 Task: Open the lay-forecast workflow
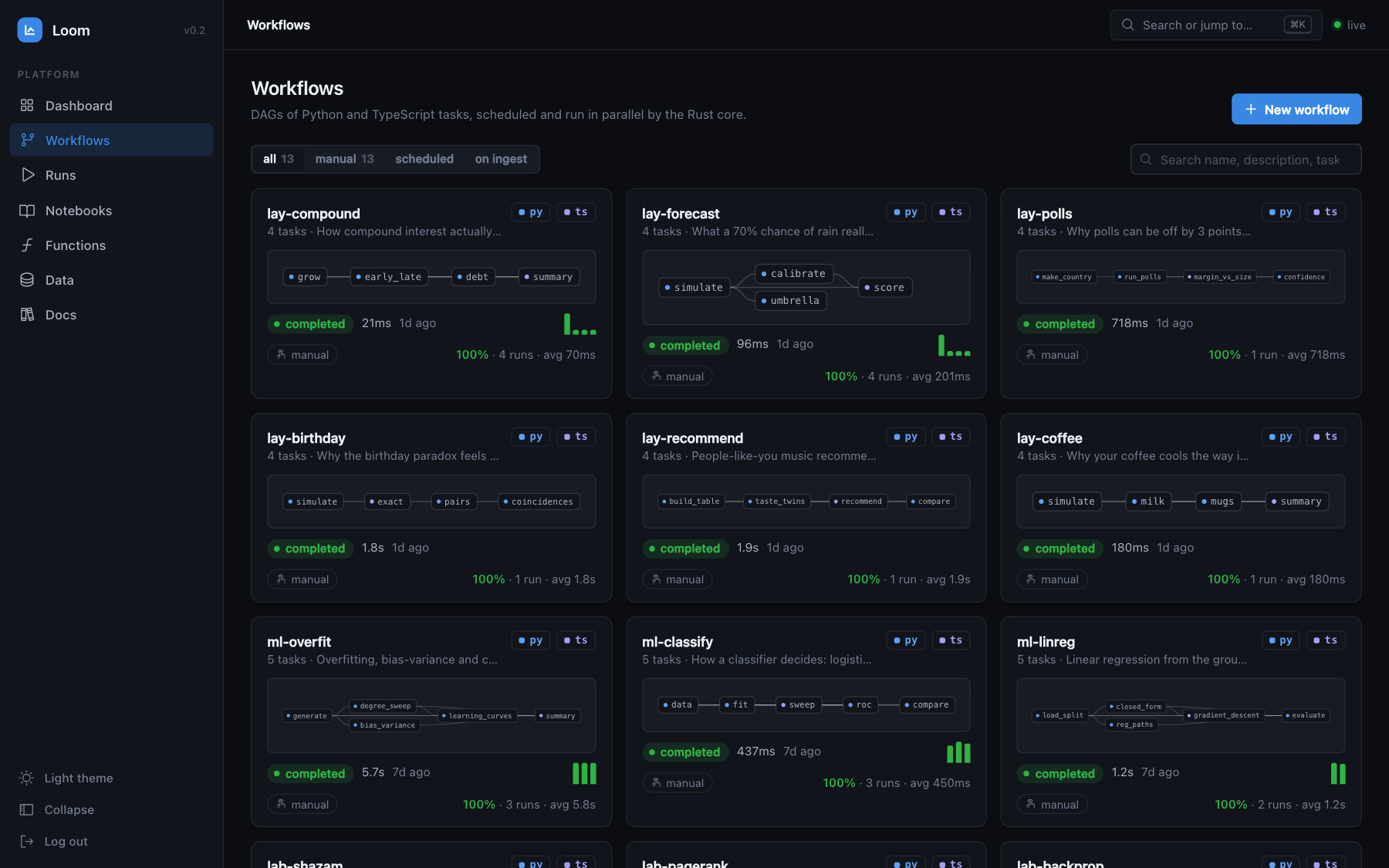681,214
